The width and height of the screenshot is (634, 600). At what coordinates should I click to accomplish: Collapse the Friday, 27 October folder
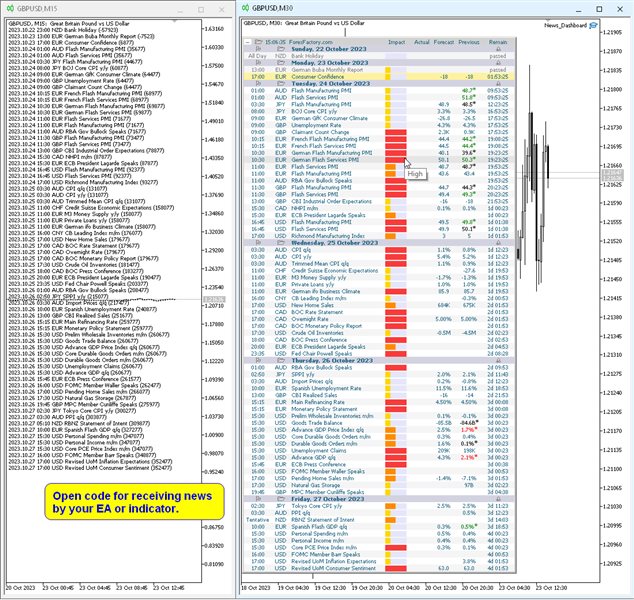pyautogui.click(x=281, y=499)
